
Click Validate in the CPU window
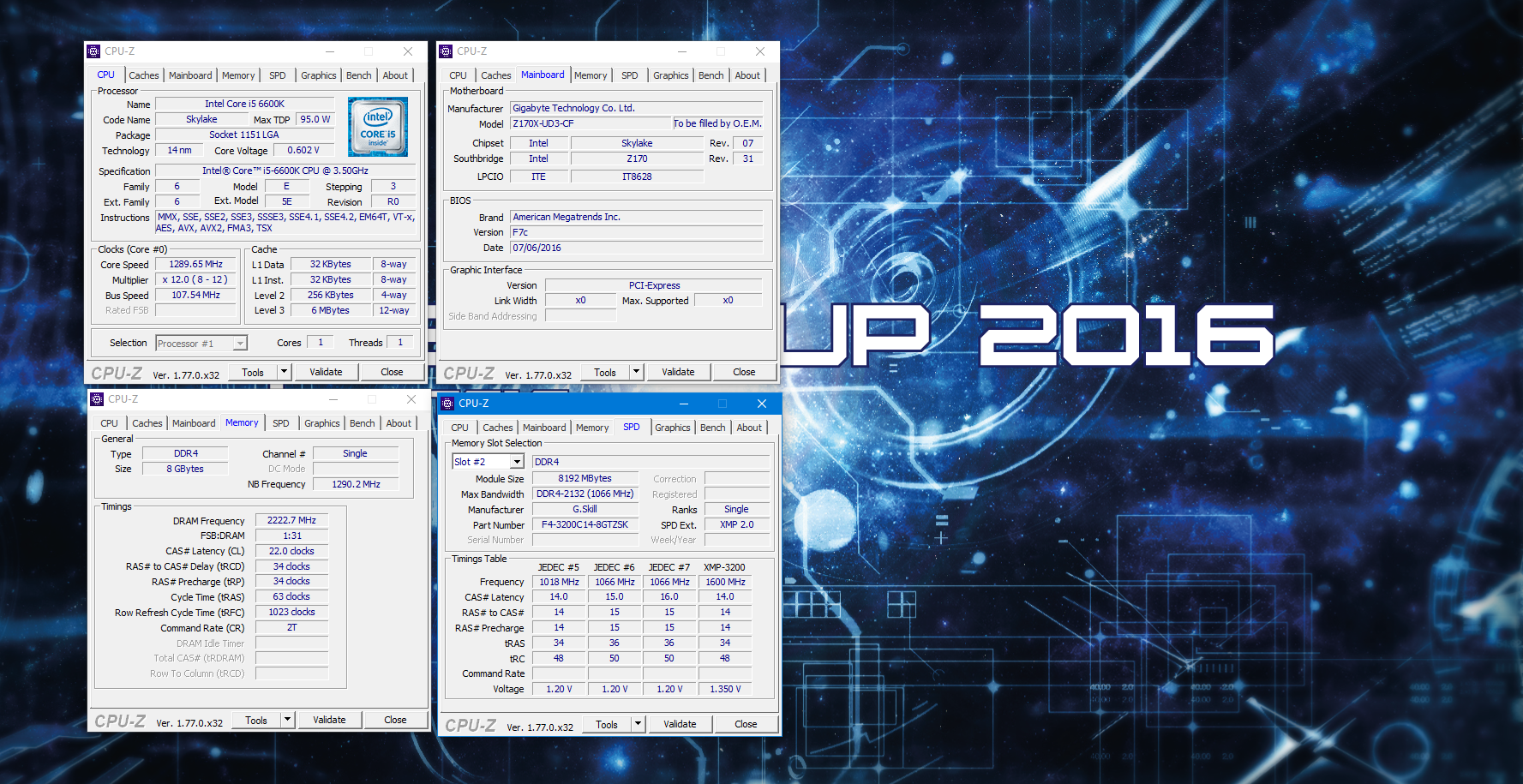coord(326,372)
